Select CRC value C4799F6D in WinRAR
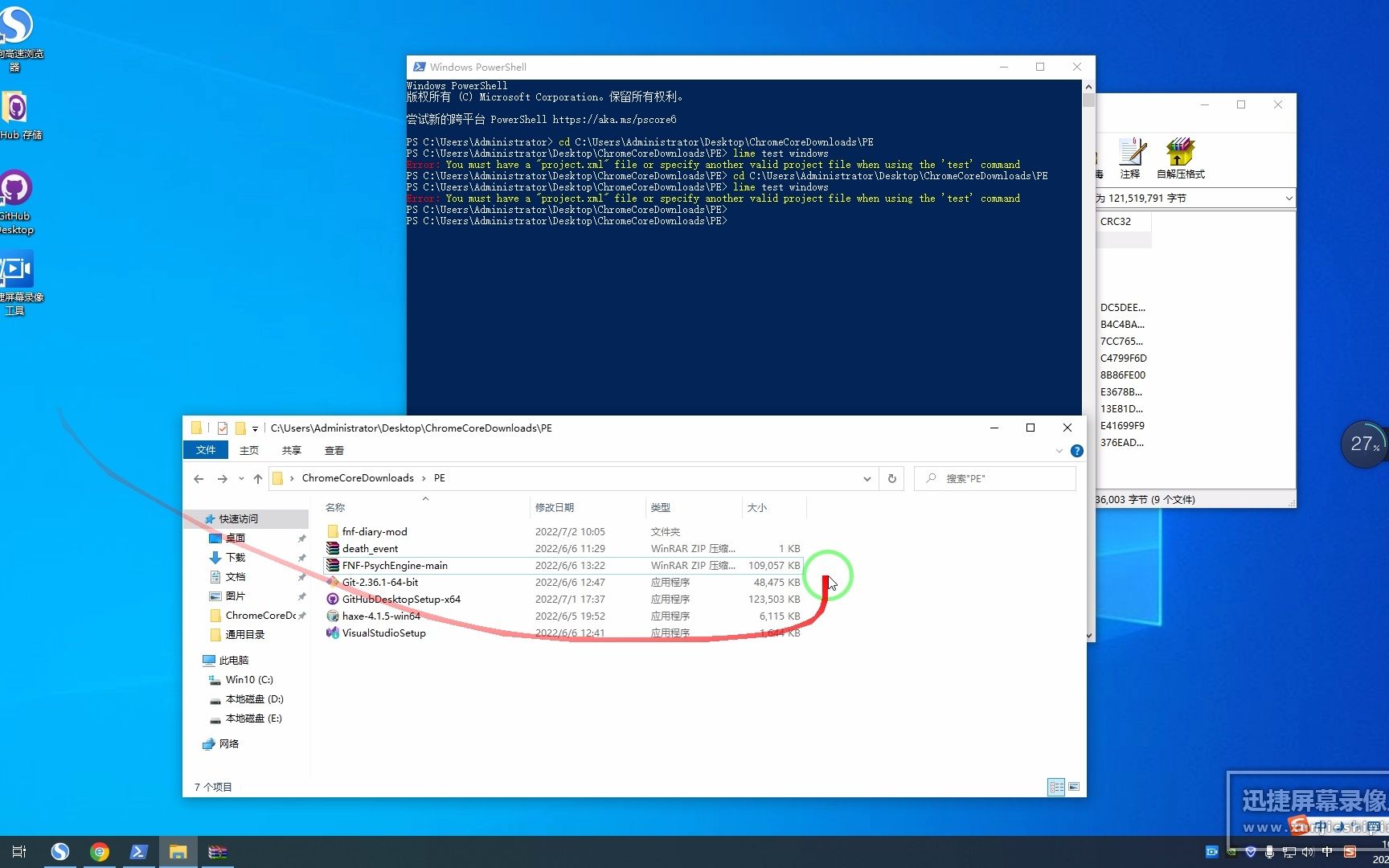Image resolution: width=1389 pixels, height=868 pixels. 1124,358
